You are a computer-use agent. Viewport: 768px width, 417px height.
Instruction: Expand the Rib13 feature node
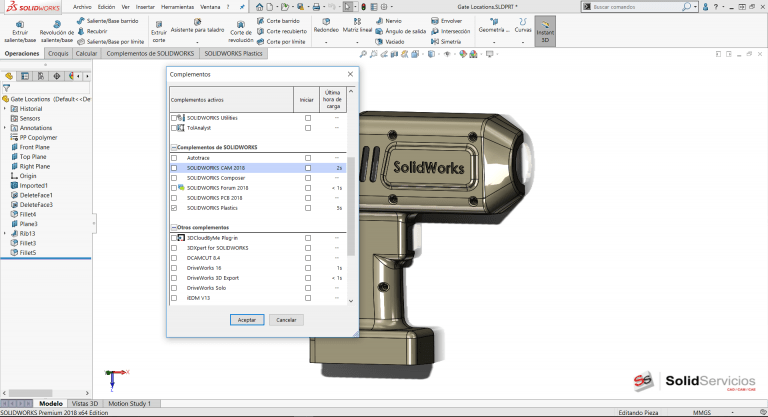click(5, 233)
